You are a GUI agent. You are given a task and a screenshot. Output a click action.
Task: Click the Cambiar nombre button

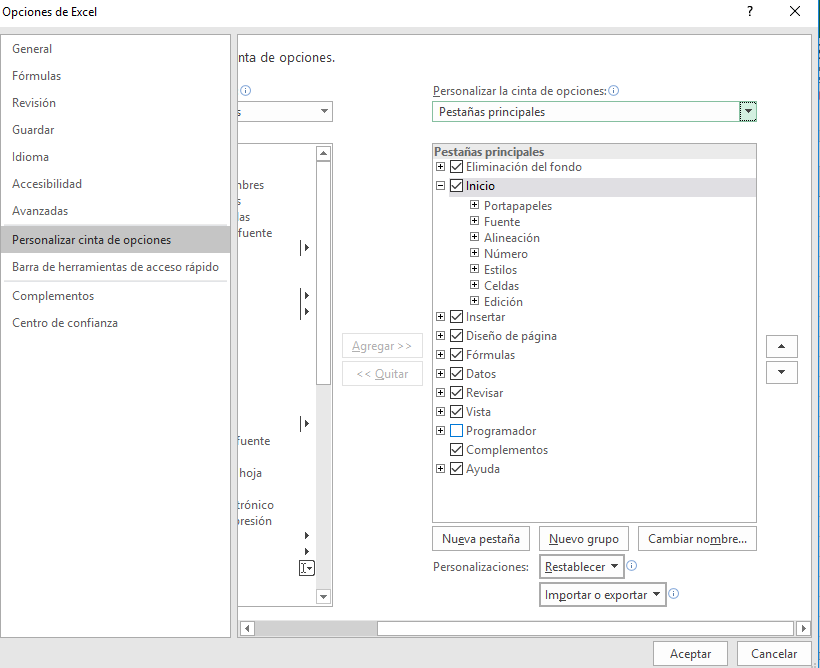(697, 539)
